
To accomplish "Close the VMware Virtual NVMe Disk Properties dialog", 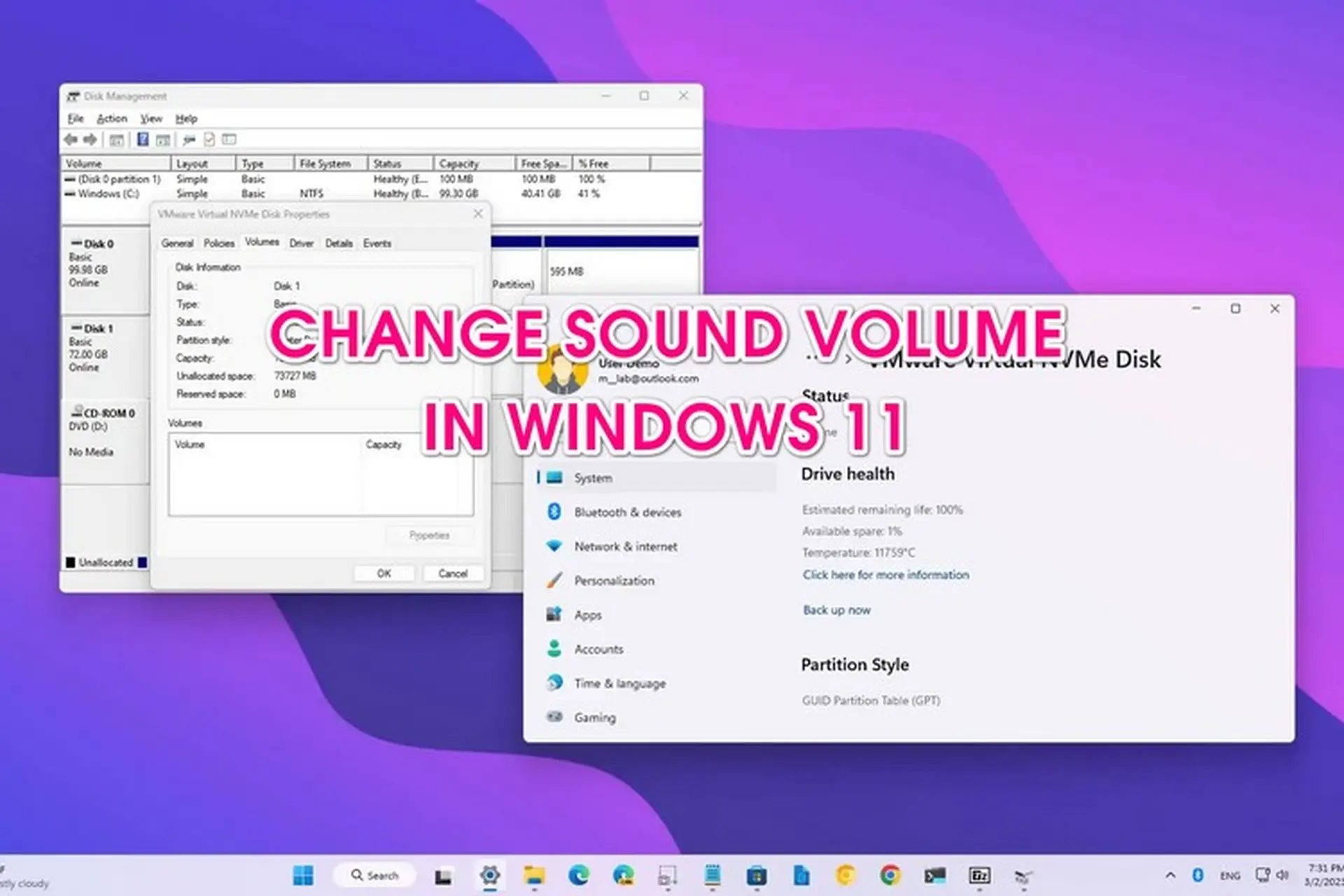I will pyautogui.click(x=478, y=213).
